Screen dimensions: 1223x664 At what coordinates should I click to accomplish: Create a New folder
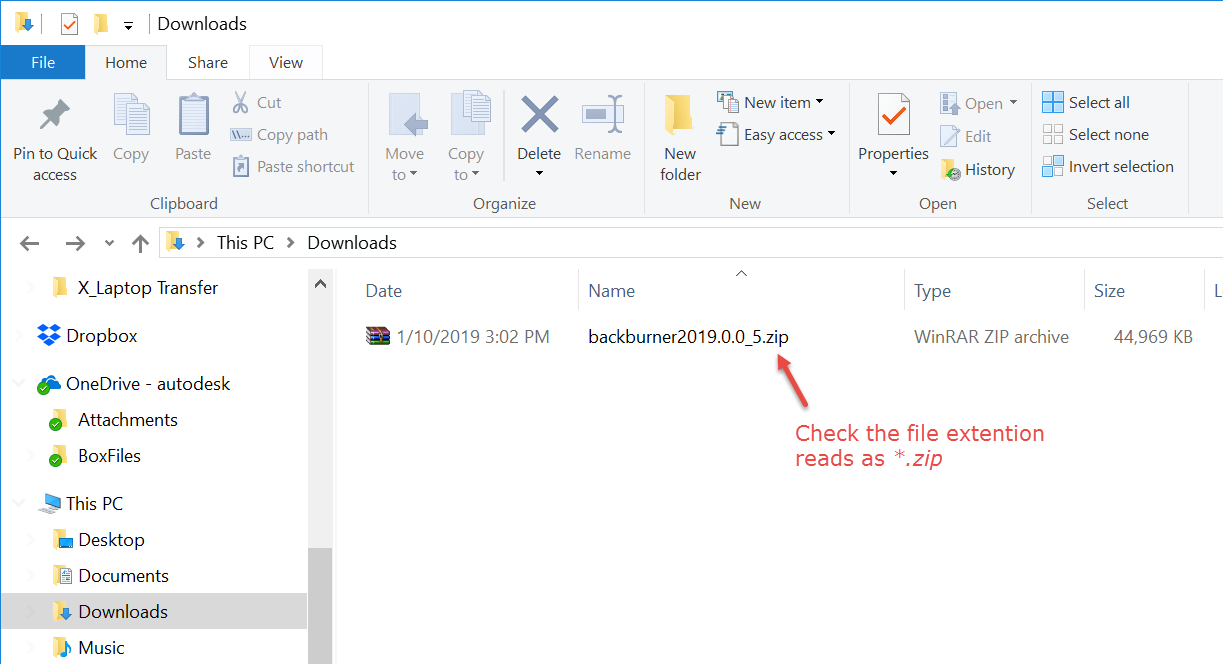(680, 138)
